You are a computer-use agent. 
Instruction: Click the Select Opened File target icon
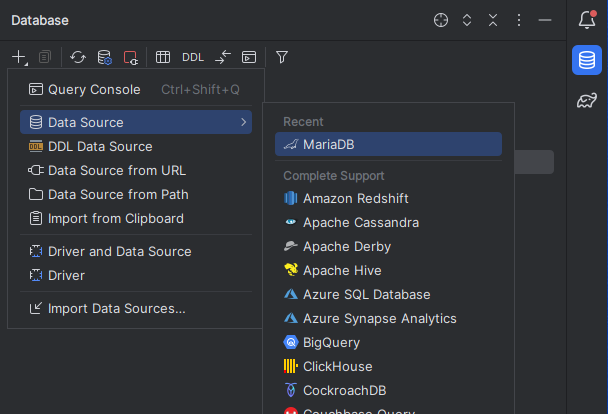441,20
